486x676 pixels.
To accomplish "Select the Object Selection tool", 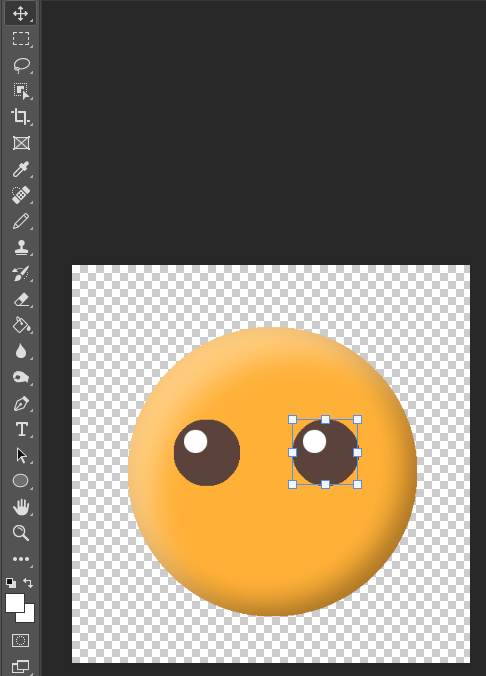I will coord(20,91).
